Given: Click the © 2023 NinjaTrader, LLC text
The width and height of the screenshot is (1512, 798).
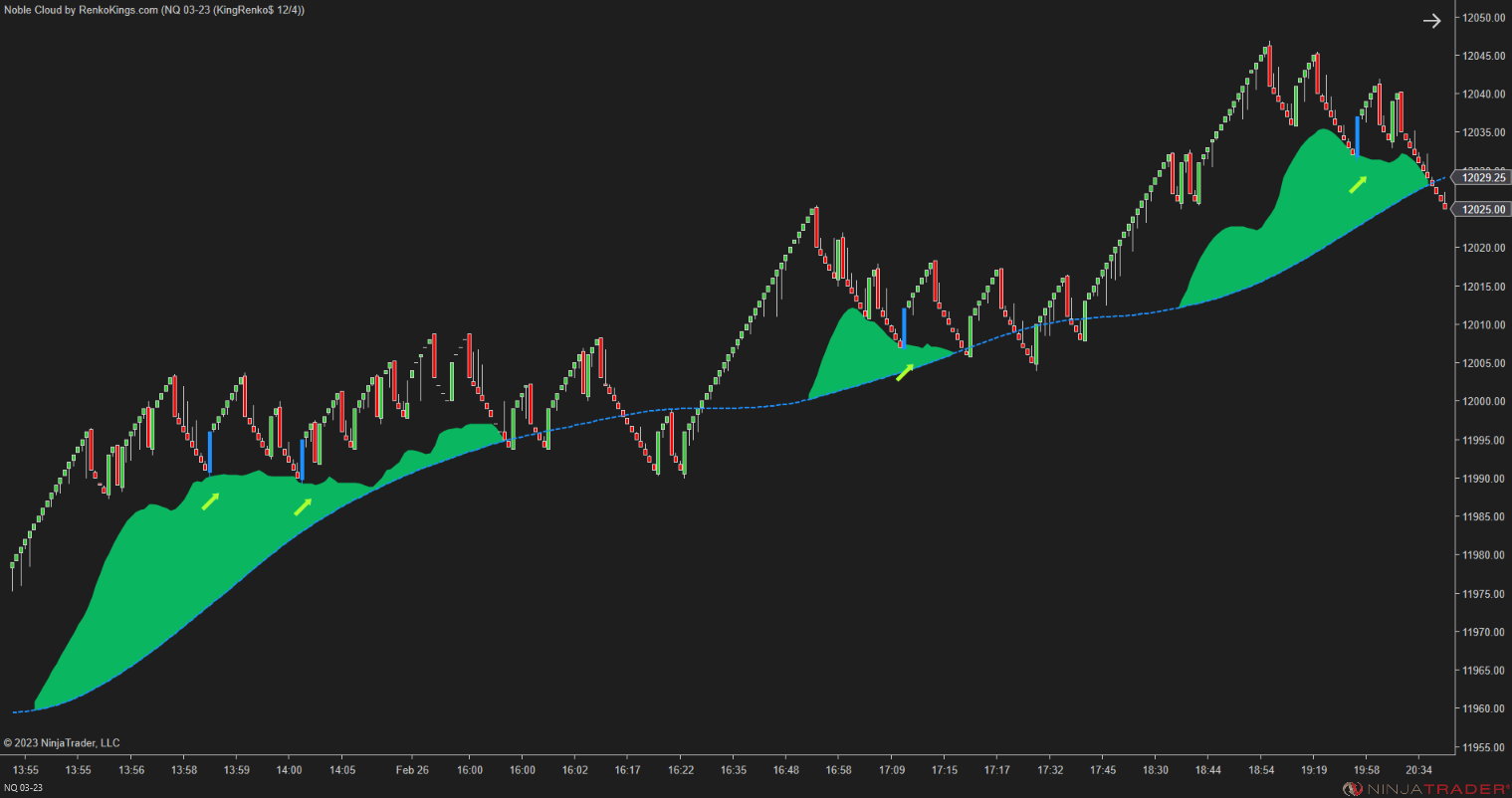Looking at the screenshot, I should (x=62, y=742).
